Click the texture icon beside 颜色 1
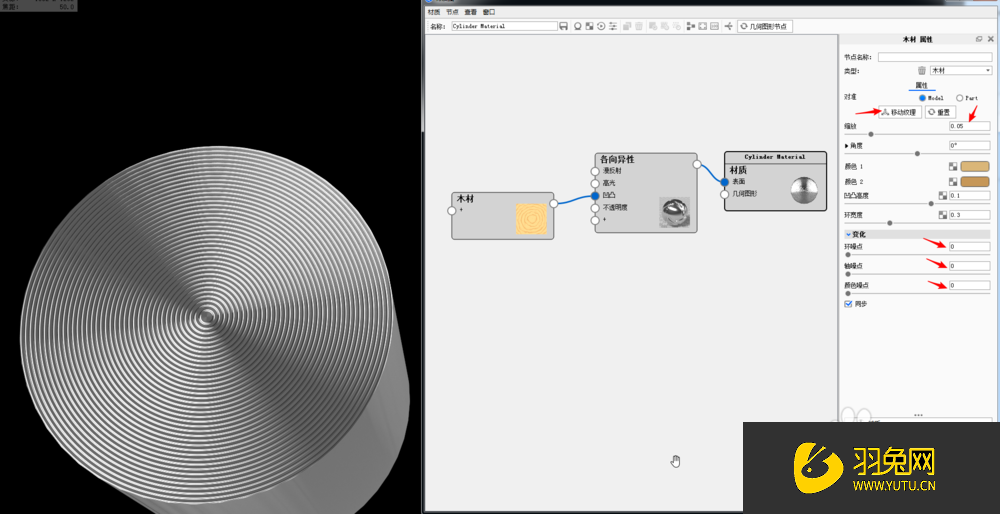Viewport: 1000px width, 514px height. tap(953, 166)
